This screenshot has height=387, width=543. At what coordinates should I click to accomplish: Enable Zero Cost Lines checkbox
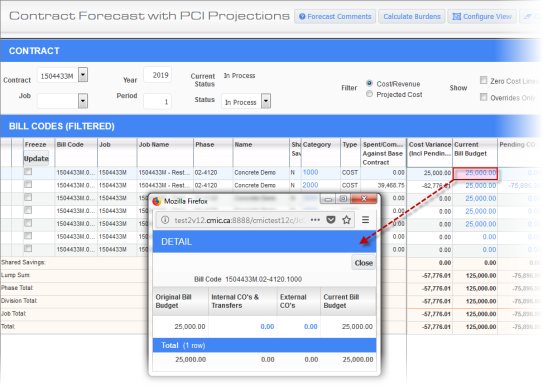483,80
